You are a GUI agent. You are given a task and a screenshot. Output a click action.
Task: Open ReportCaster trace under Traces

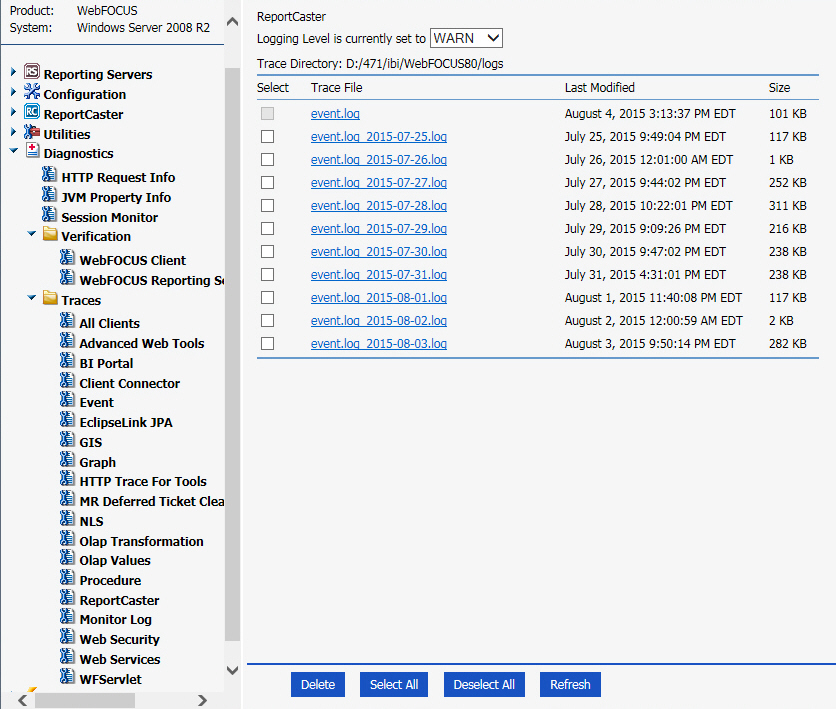(x=119, y=600)
